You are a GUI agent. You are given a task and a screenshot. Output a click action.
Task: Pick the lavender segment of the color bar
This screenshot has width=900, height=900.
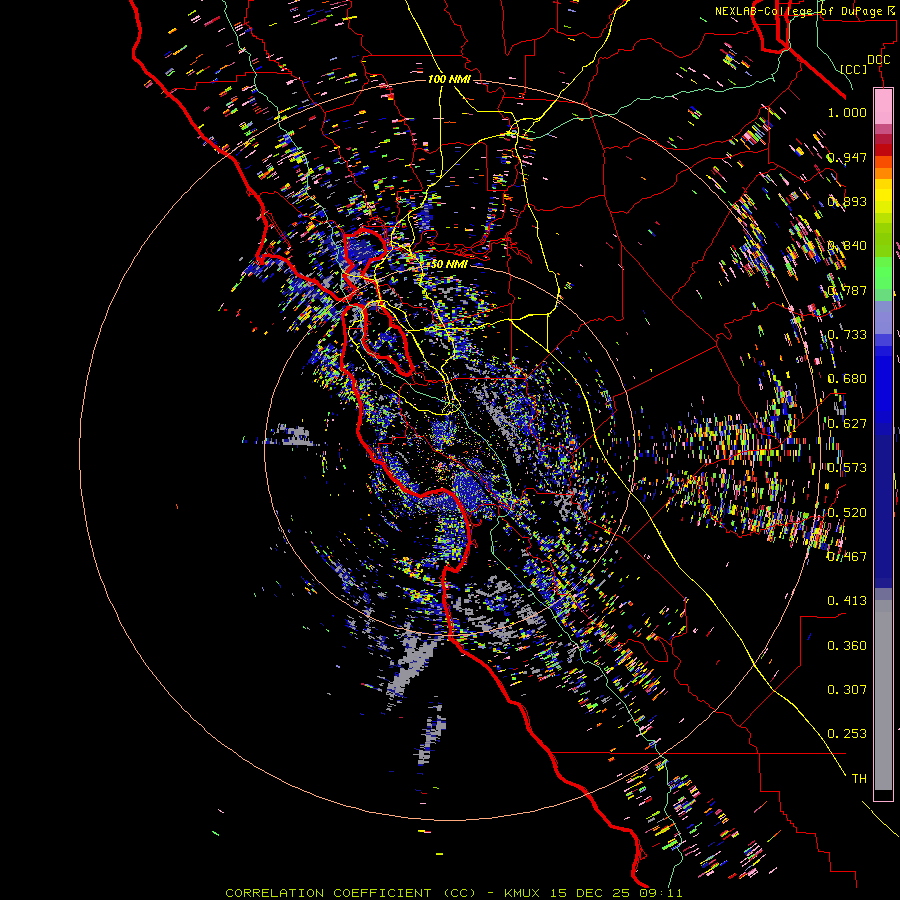click(x=883, y=317)
